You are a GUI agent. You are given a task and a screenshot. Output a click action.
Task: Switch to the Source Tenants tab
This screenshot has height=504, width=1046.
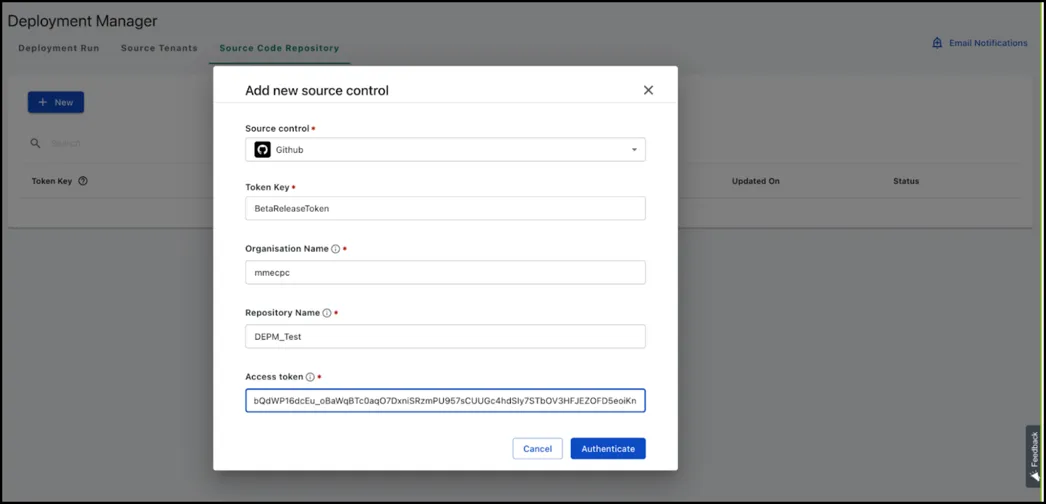(159, 48)
